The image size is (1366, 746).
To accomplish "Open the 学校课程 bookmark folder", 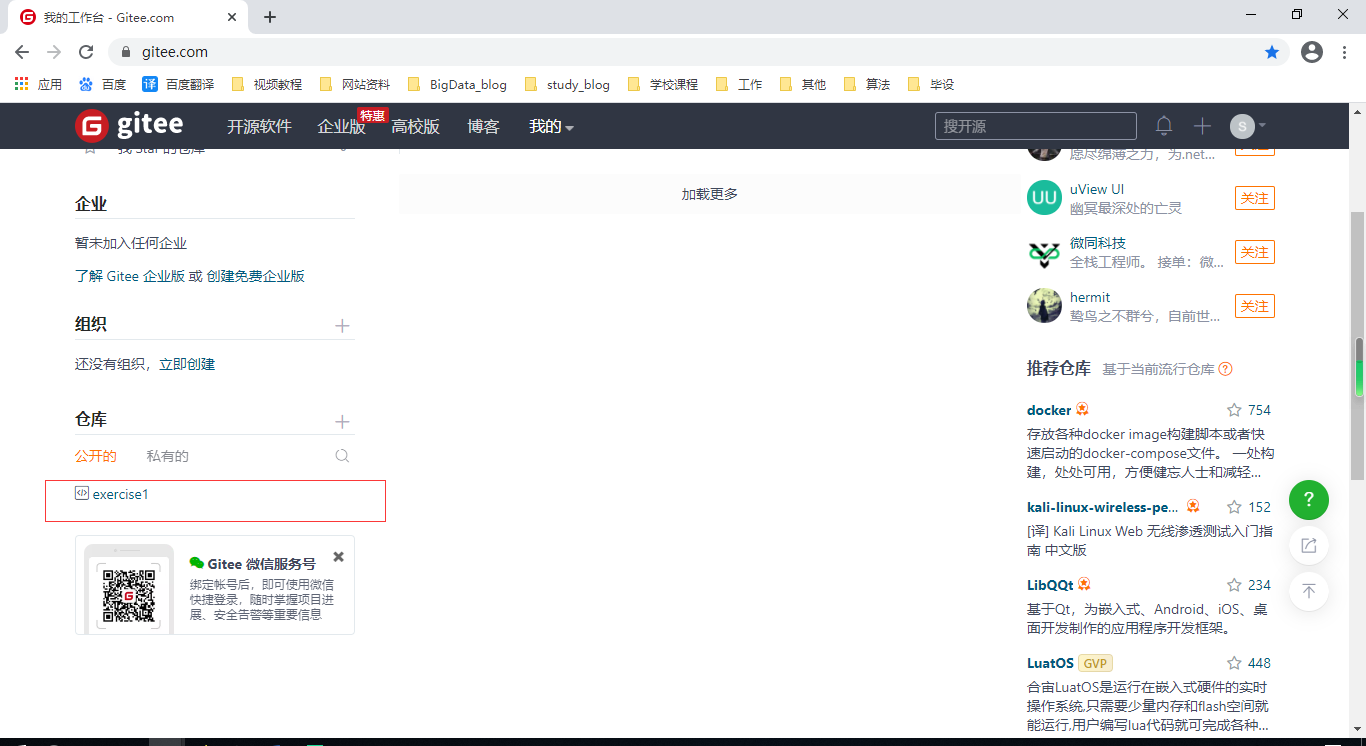I will [x=662, y=84].
